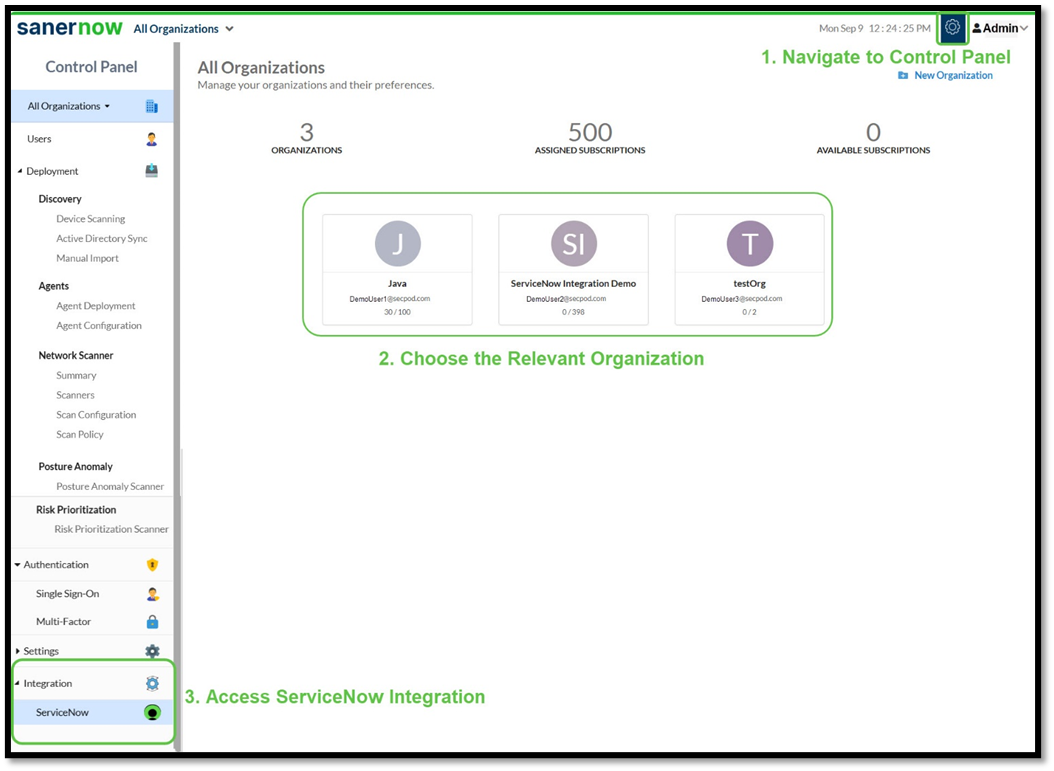The width and height of the screenshot is (1054, 771).
Task: Select Active Directory Sync
Action: click(x=102, y=239)
